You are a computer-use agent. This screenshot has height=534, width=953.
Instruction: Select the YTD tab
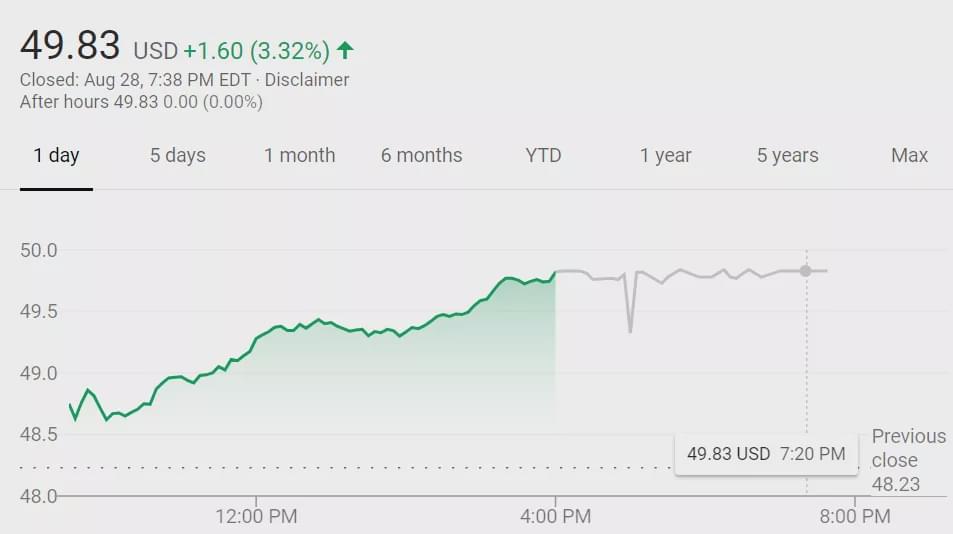tap(543, 155)
